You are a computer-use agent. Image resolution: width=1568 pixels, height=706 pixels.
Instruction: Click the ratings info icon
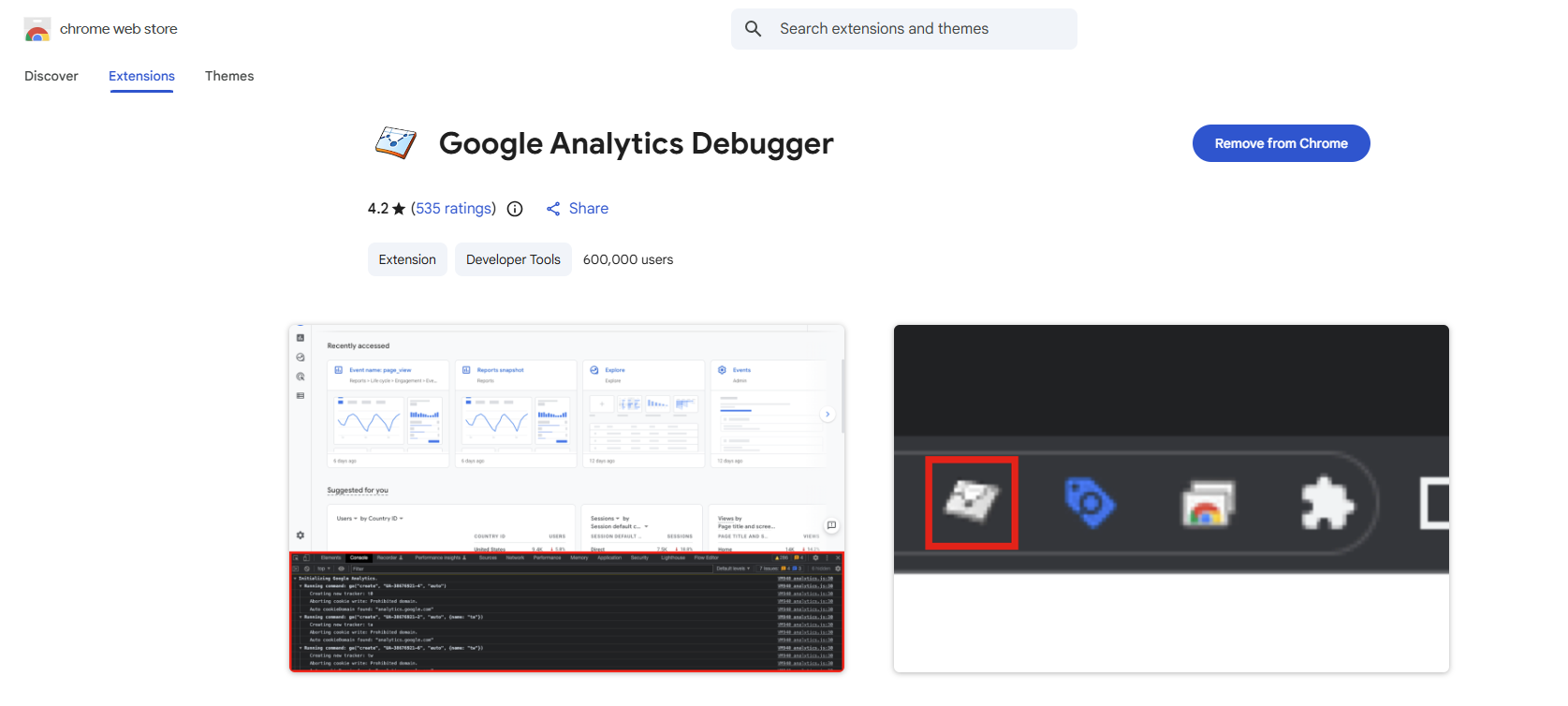point(515,209)
